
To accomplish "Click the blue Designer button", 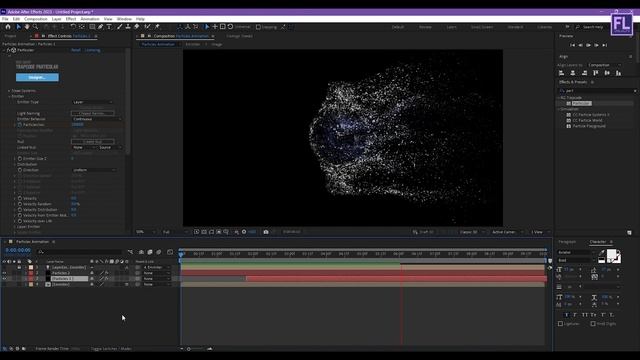I will [x=37, y=77].
